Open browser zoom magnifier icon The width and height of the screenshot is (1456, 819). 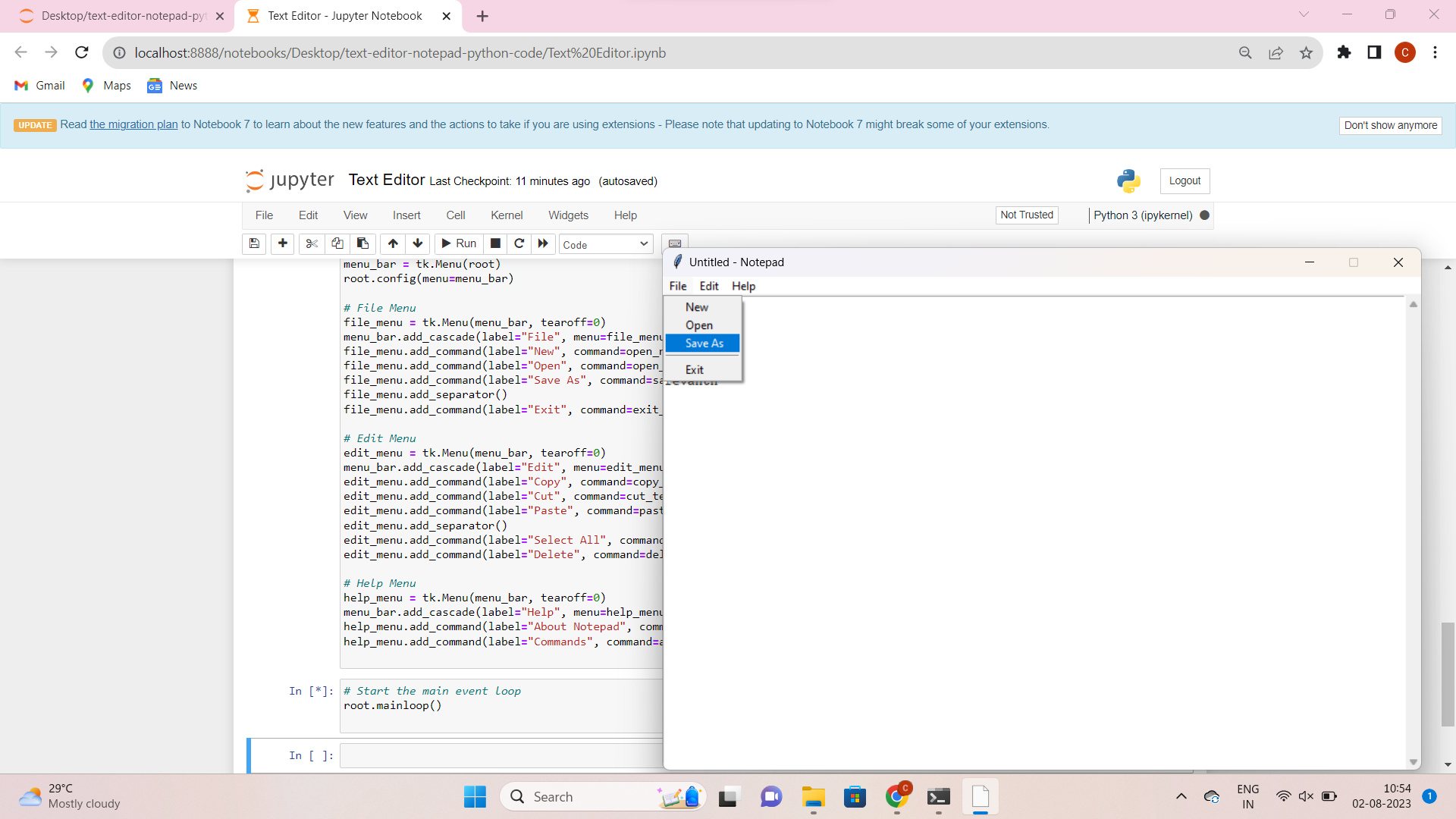click(1245, 52)
